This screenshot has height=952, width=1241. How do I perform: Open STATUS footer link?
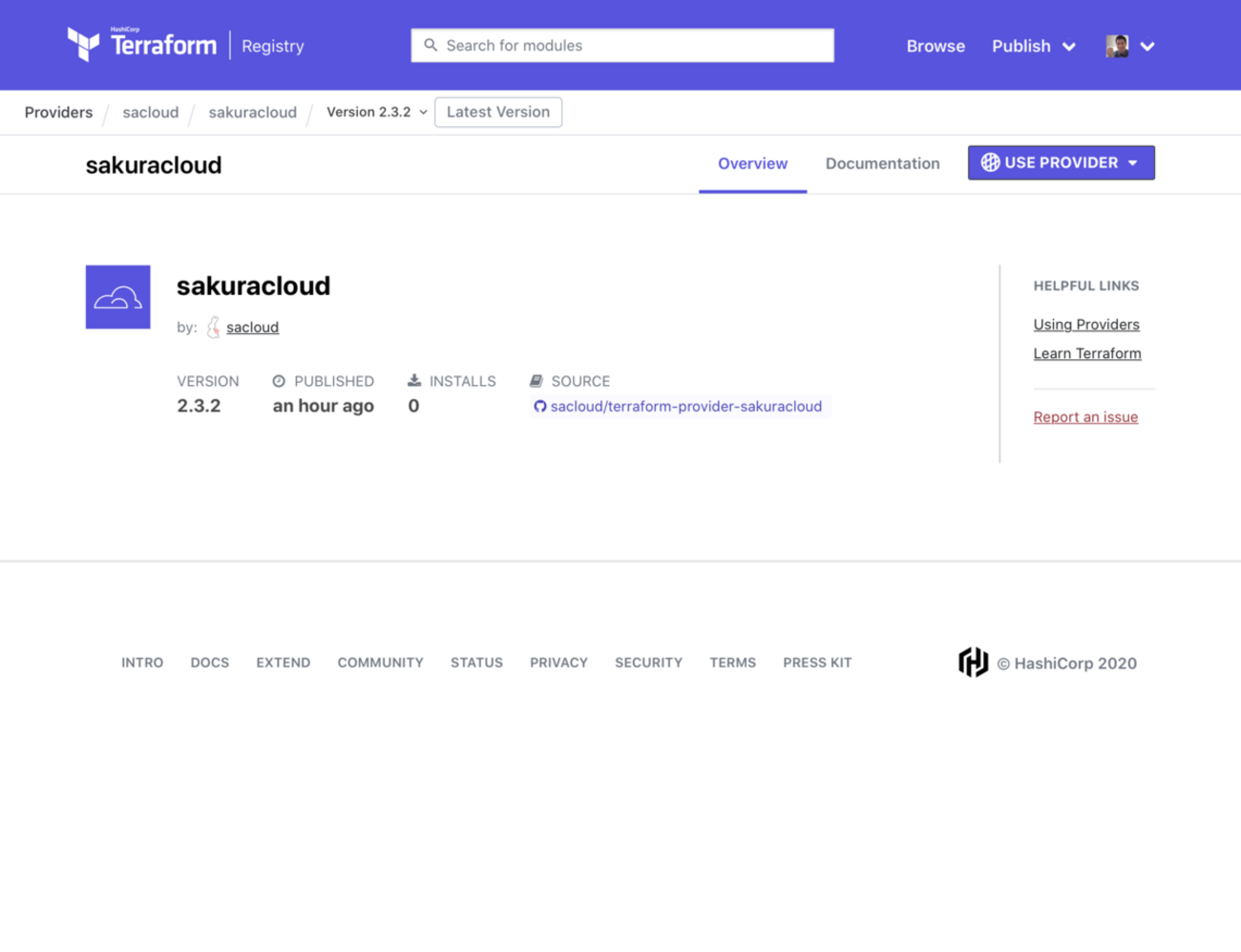[x=477, y=663]
